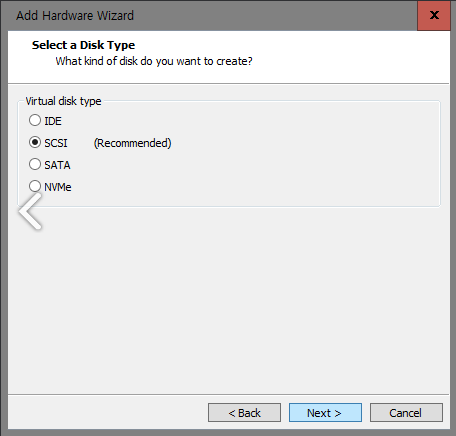
Task: Click the x glyph in the red corner box
Action: (434, 15)
